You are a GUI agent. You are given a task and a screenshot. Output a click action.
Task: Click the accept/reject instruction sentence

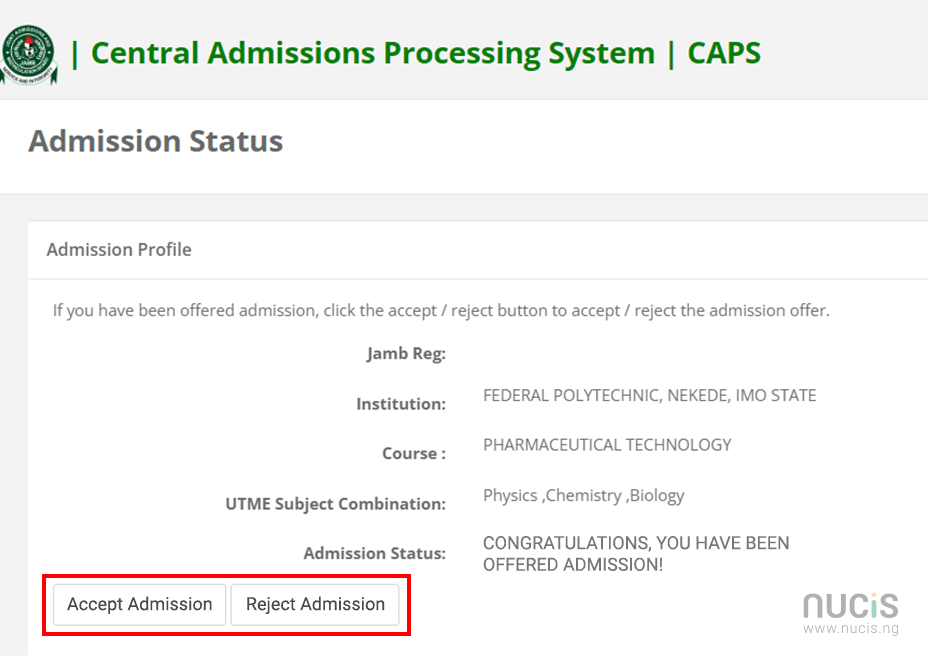pos(441,310)
